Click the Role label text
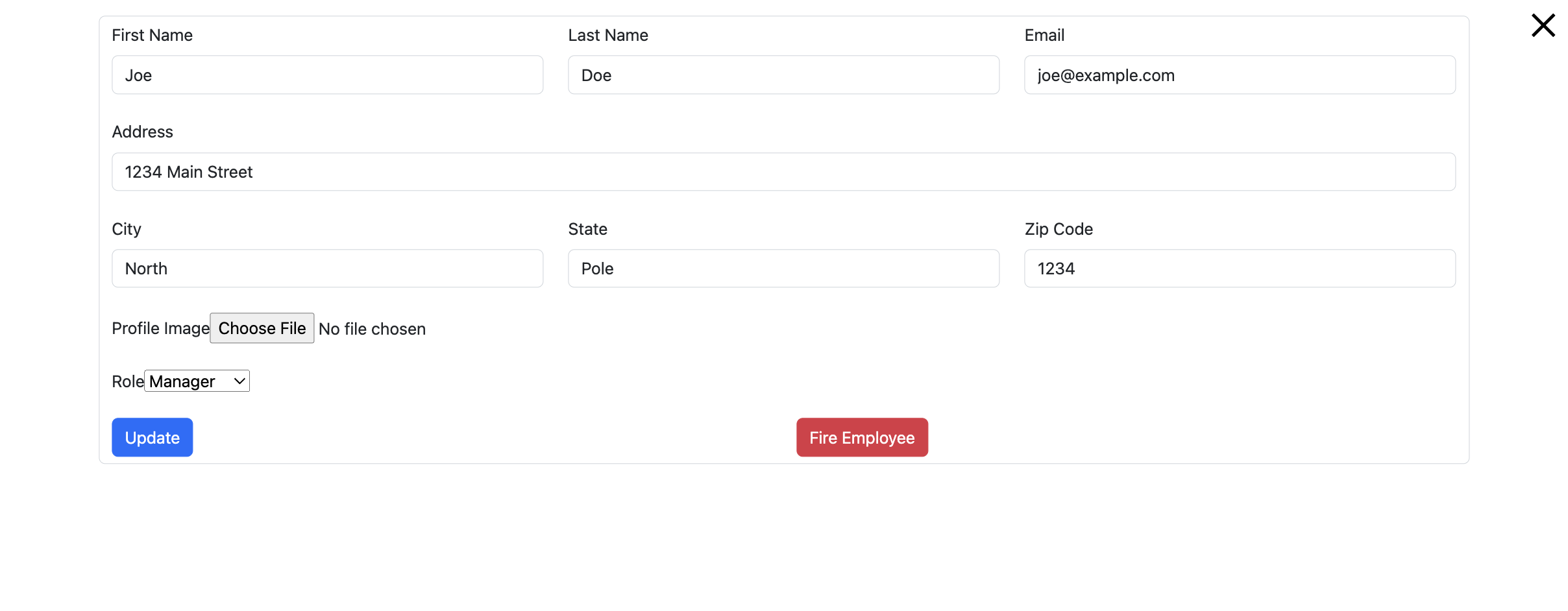The width and height of the screenshot is (1568, 611). point(127,381)
